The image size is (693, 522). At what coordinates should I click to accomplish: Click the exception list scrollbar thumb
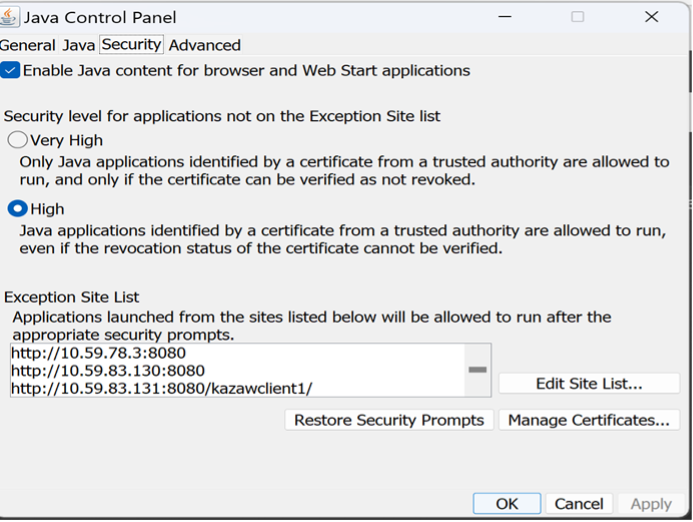477,370
